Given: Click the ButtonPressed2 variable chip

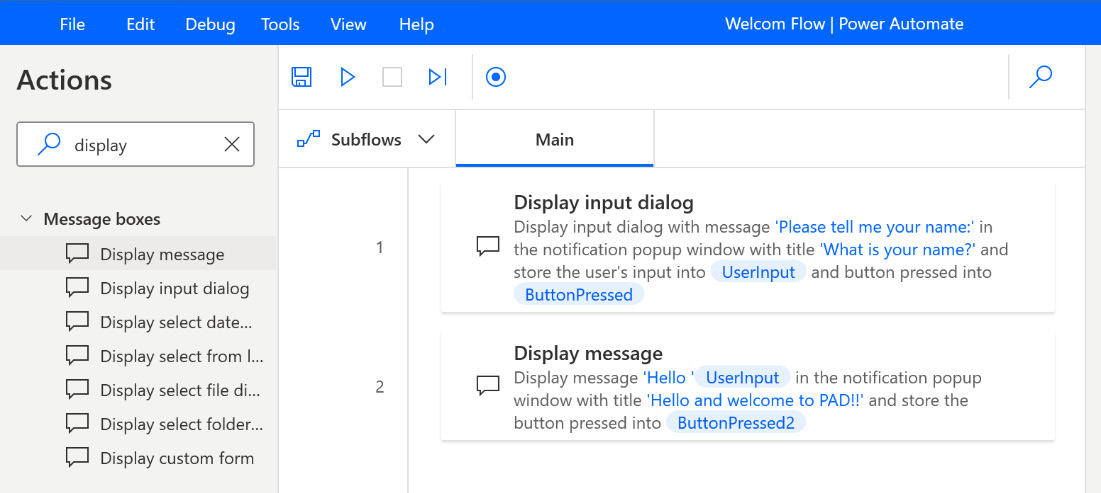Looking at the screenshot, I should [736, 423].
